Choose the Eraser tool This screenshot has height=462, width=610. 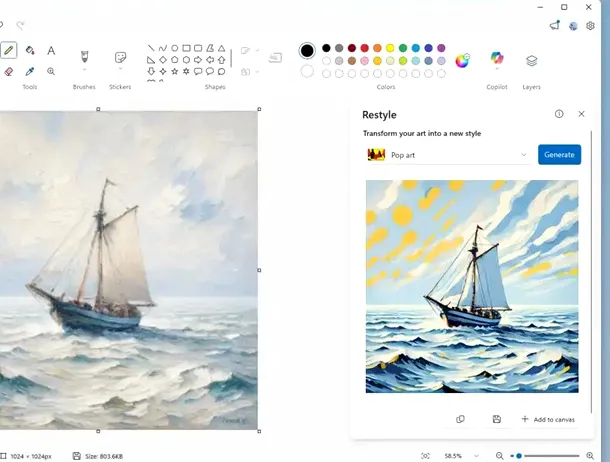[9, 72]
